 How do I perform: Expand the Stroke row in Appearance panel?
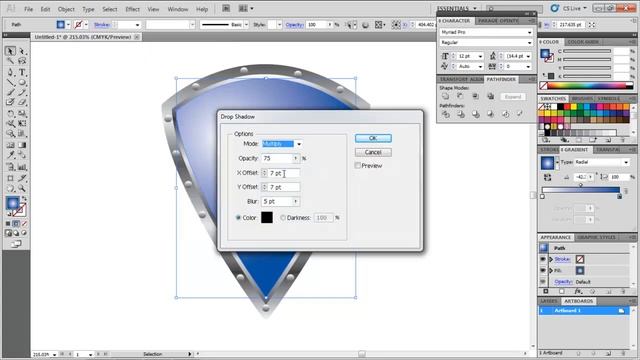click(551, 259)
